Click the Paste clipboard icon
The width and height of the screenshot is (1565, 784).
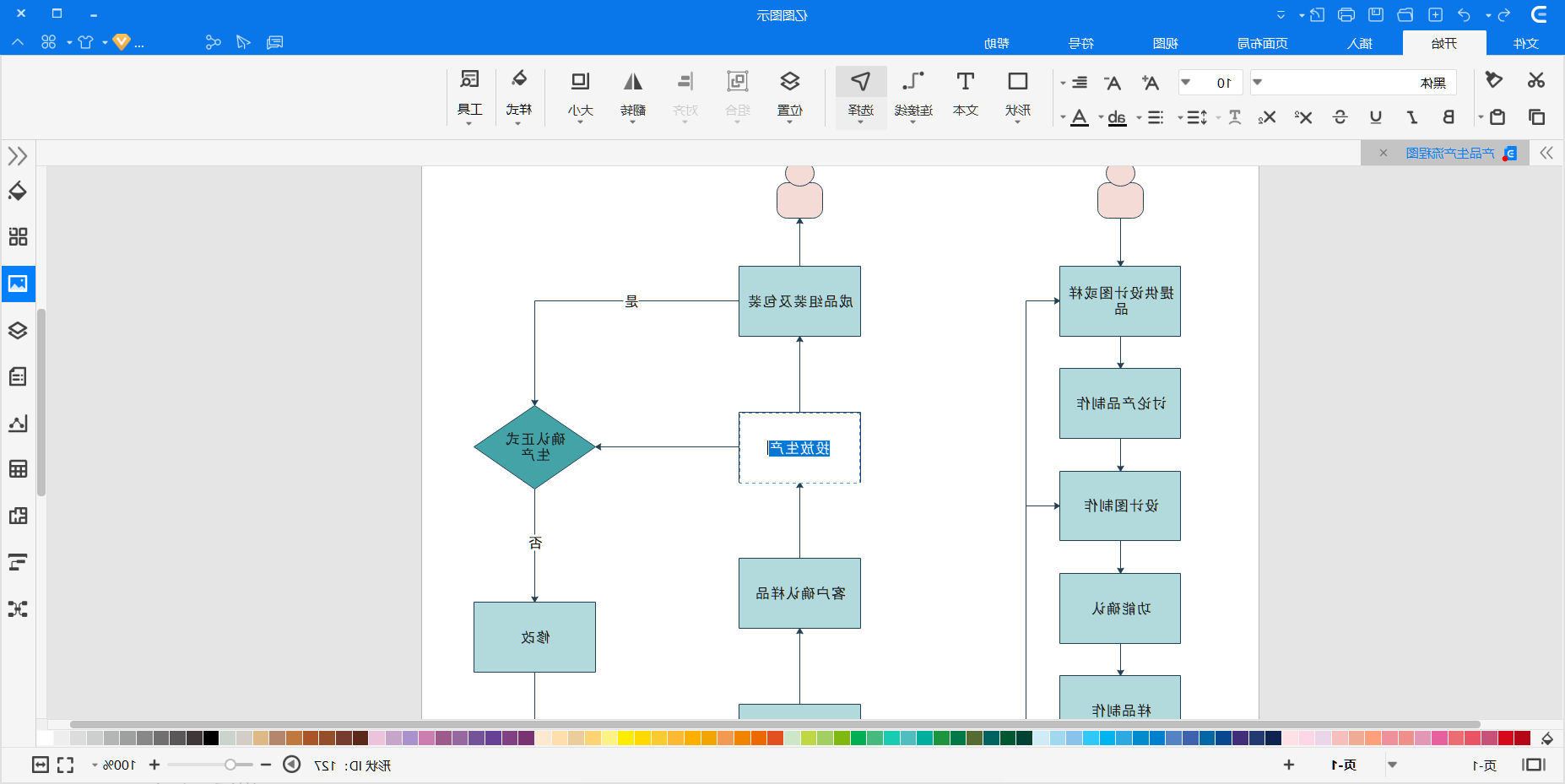1497,116
